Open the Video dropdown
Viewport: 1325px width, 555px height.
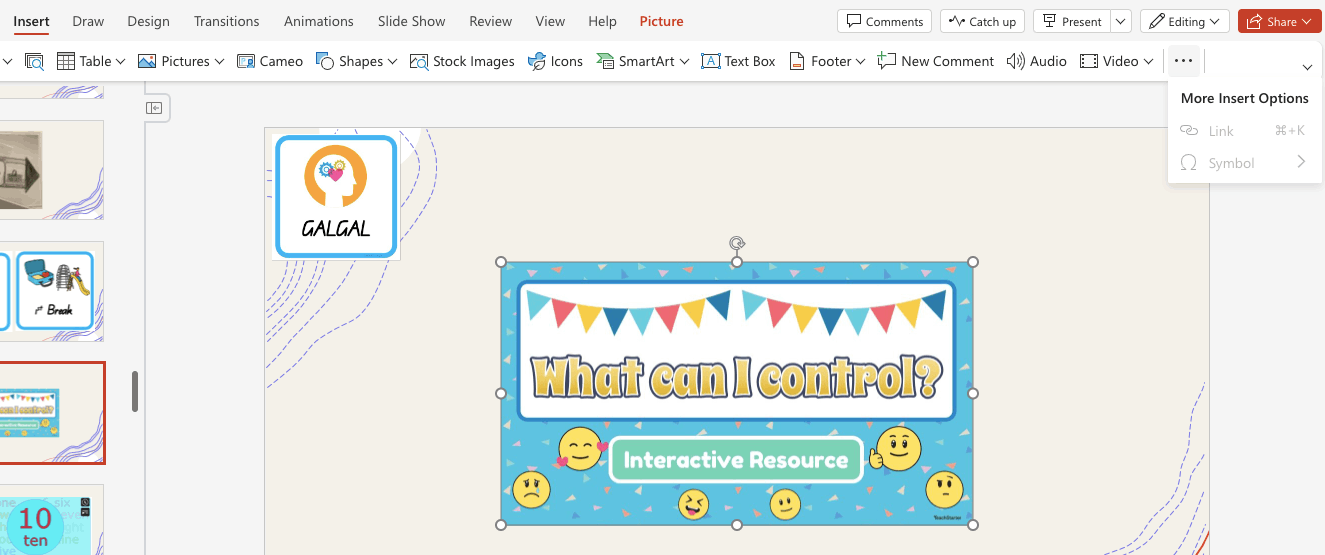point(1117,61)
